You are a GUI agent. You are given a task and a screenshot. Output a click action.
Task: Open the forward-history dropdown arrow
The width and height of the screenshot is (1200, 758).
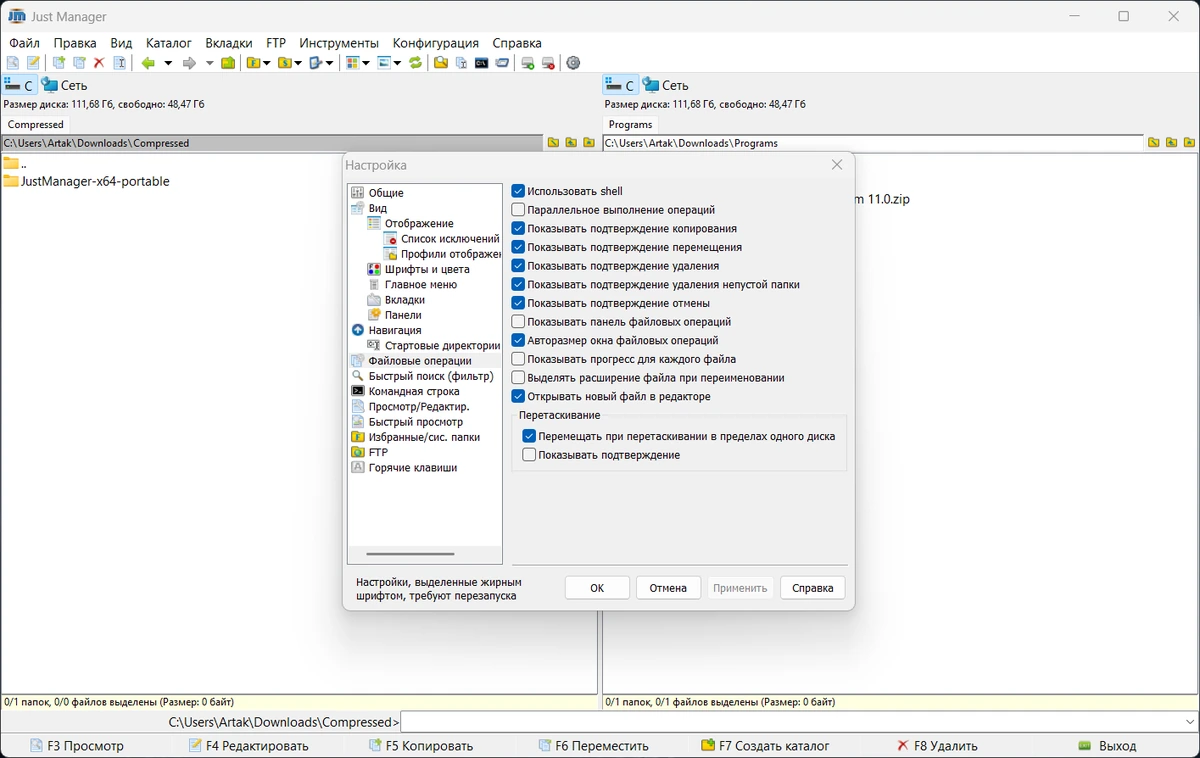click(x=209, y=63)
